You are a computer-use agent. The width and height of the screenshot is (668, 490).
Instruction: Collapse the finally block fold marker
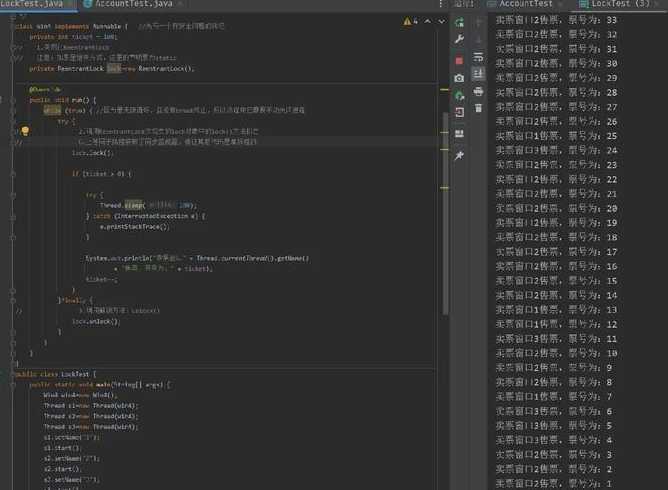click(x=13, y=300)
